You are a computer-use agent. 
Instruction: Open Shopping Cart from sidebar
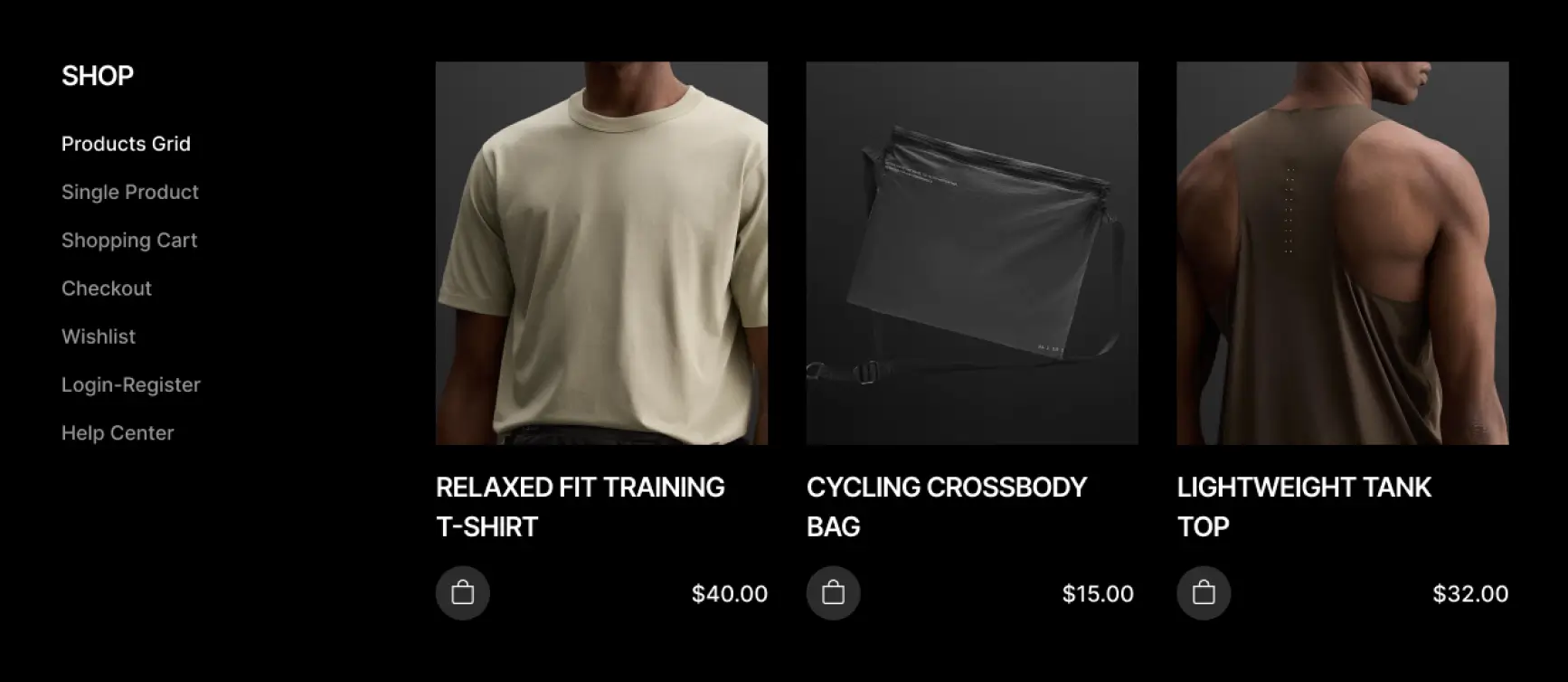click(x=129, y=240)
